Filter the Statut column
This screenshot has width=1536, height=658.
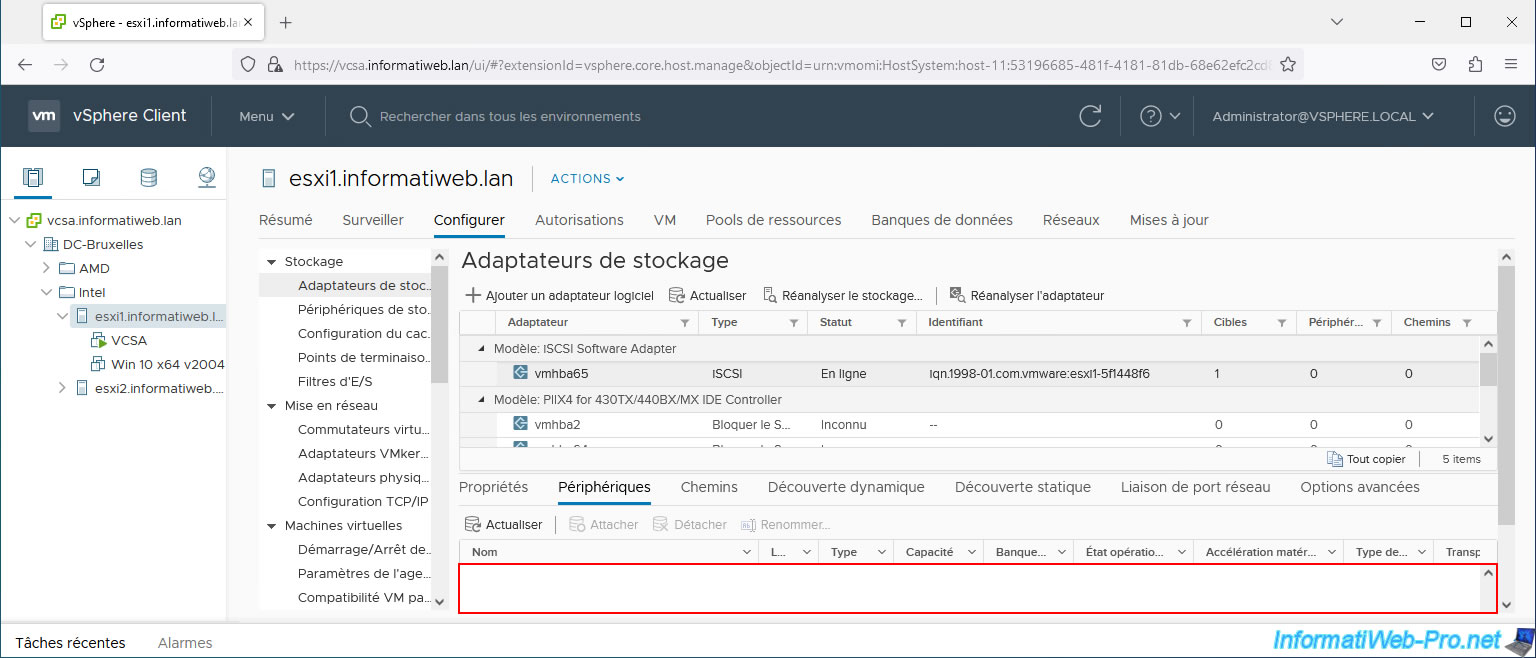901,323
